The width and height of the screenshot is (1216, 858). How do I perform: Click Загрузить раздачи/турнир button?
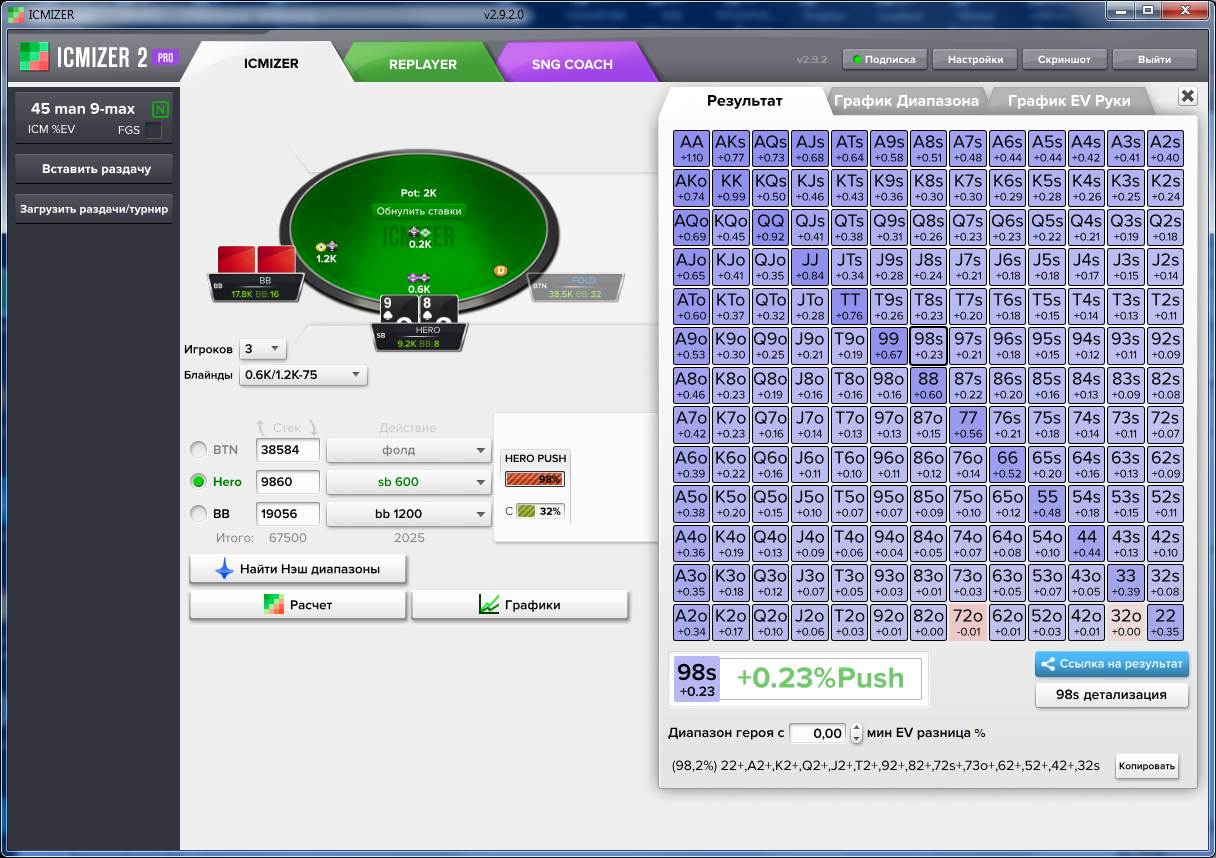(95, 210)
